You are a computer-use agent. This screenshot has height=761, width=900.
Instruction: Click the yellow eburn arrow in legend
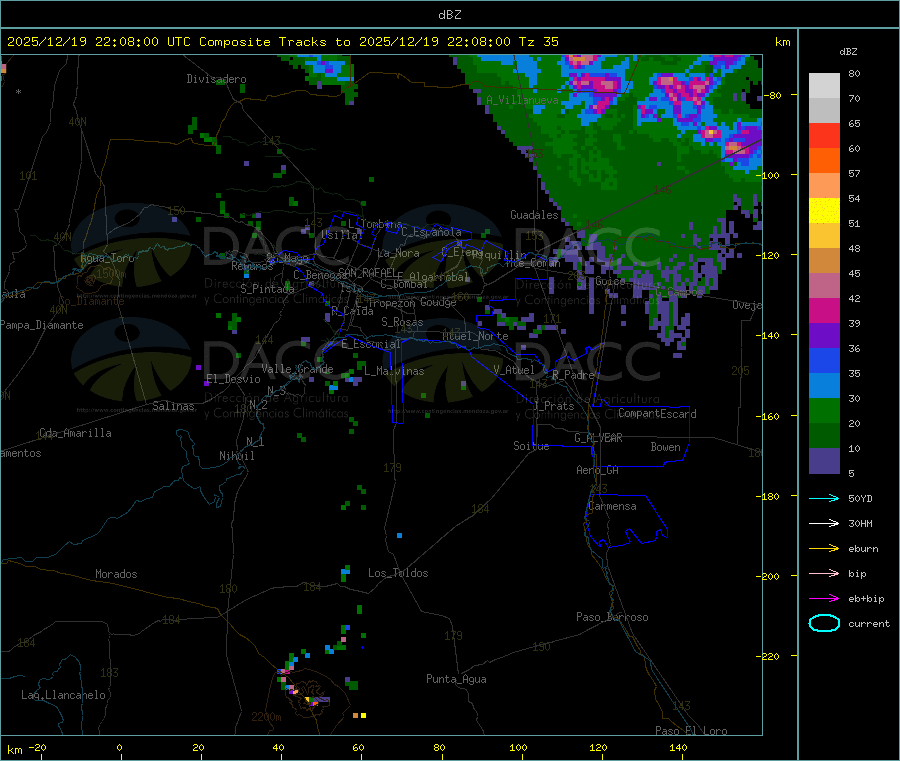pyautogui.click(x=824, y=548)
